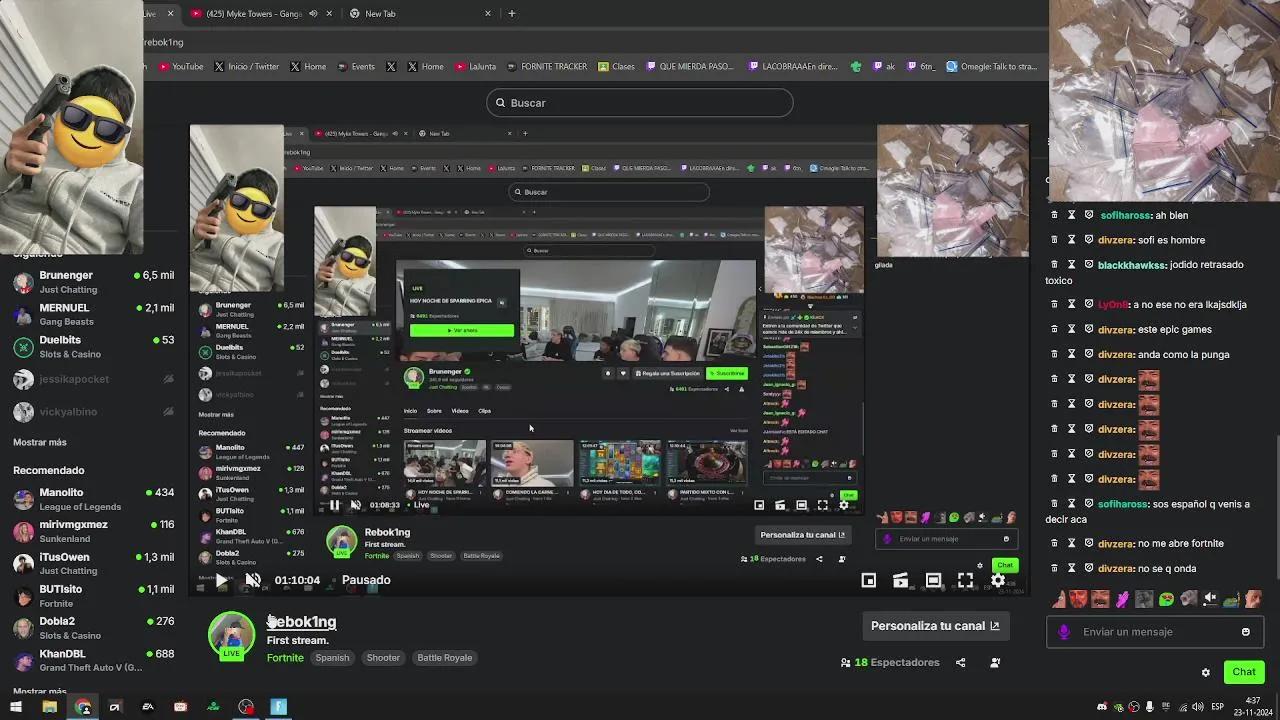Timeout user on "sofi es hombre" message
This screenshot has width=1280, height=720.
[x=1071, y=240]
